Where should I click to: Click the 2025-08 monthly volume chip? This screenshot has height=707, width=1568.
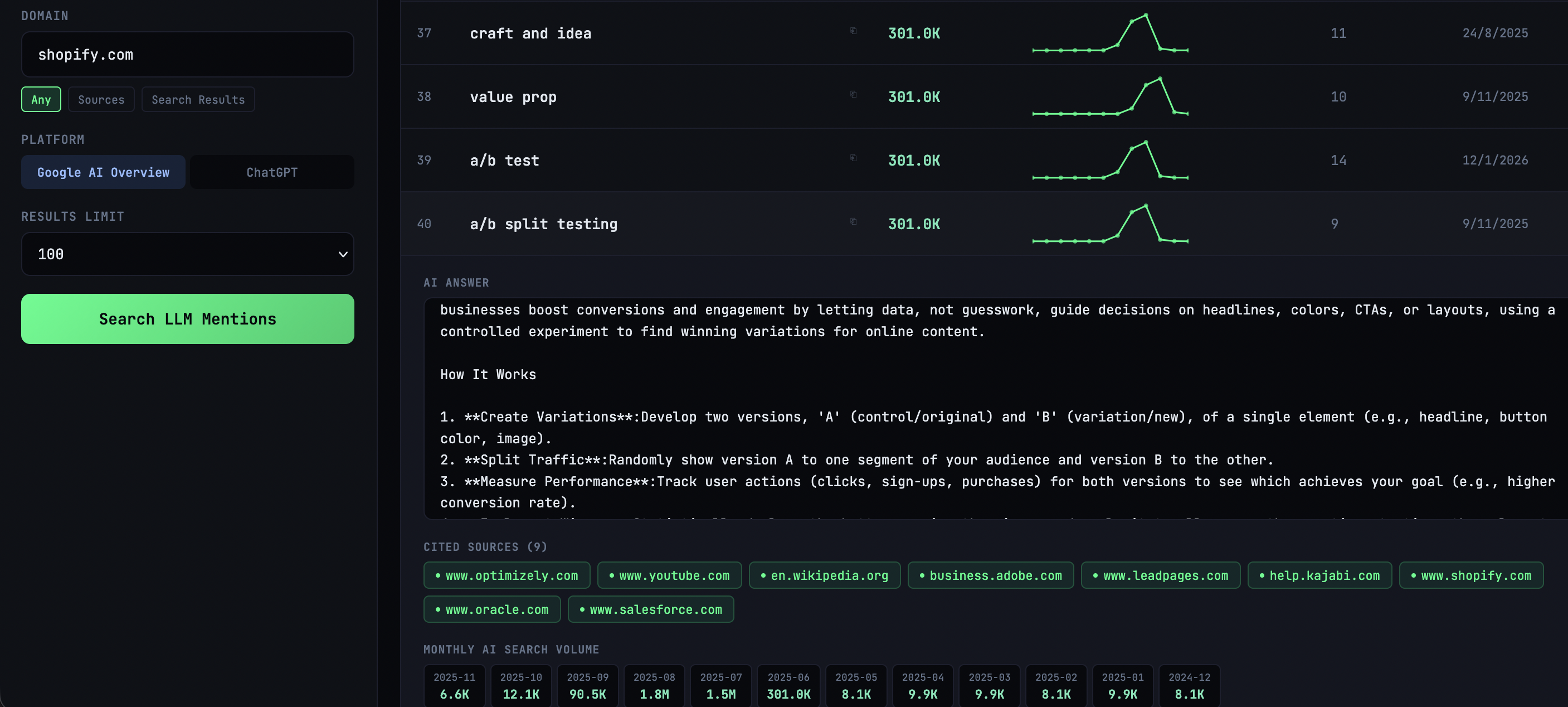tap(654, 686)
